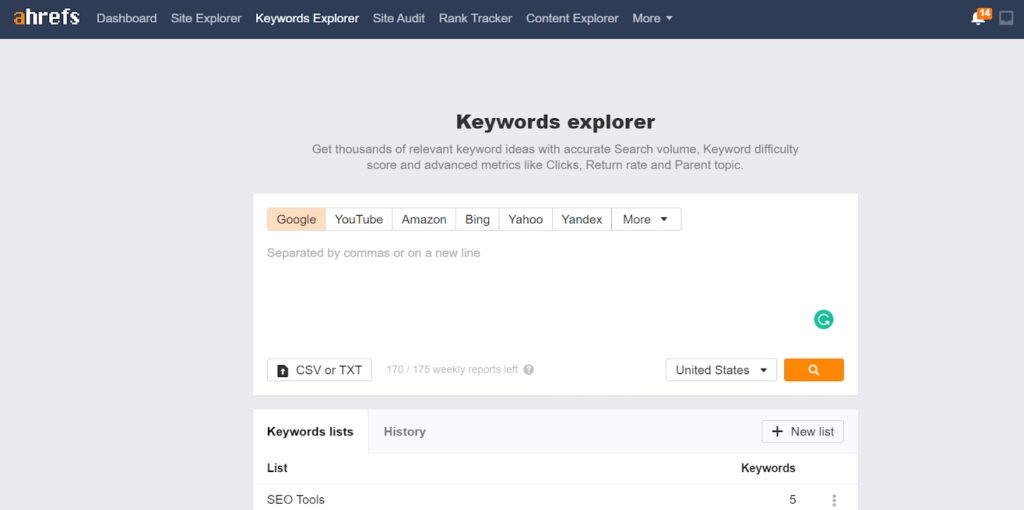
Task: Click the help question mark next to weekly reports
Action: (529, 370)
